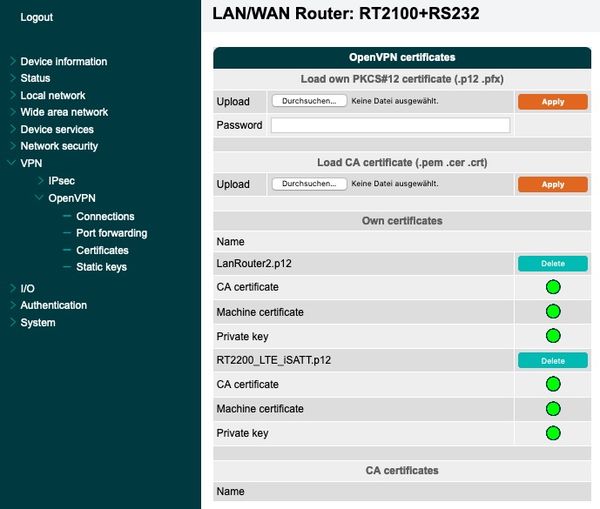600x509 pixels.
Task: Click the RT2200_LTE_iSATT.p12 certificate name
Action: pos(274,360)
